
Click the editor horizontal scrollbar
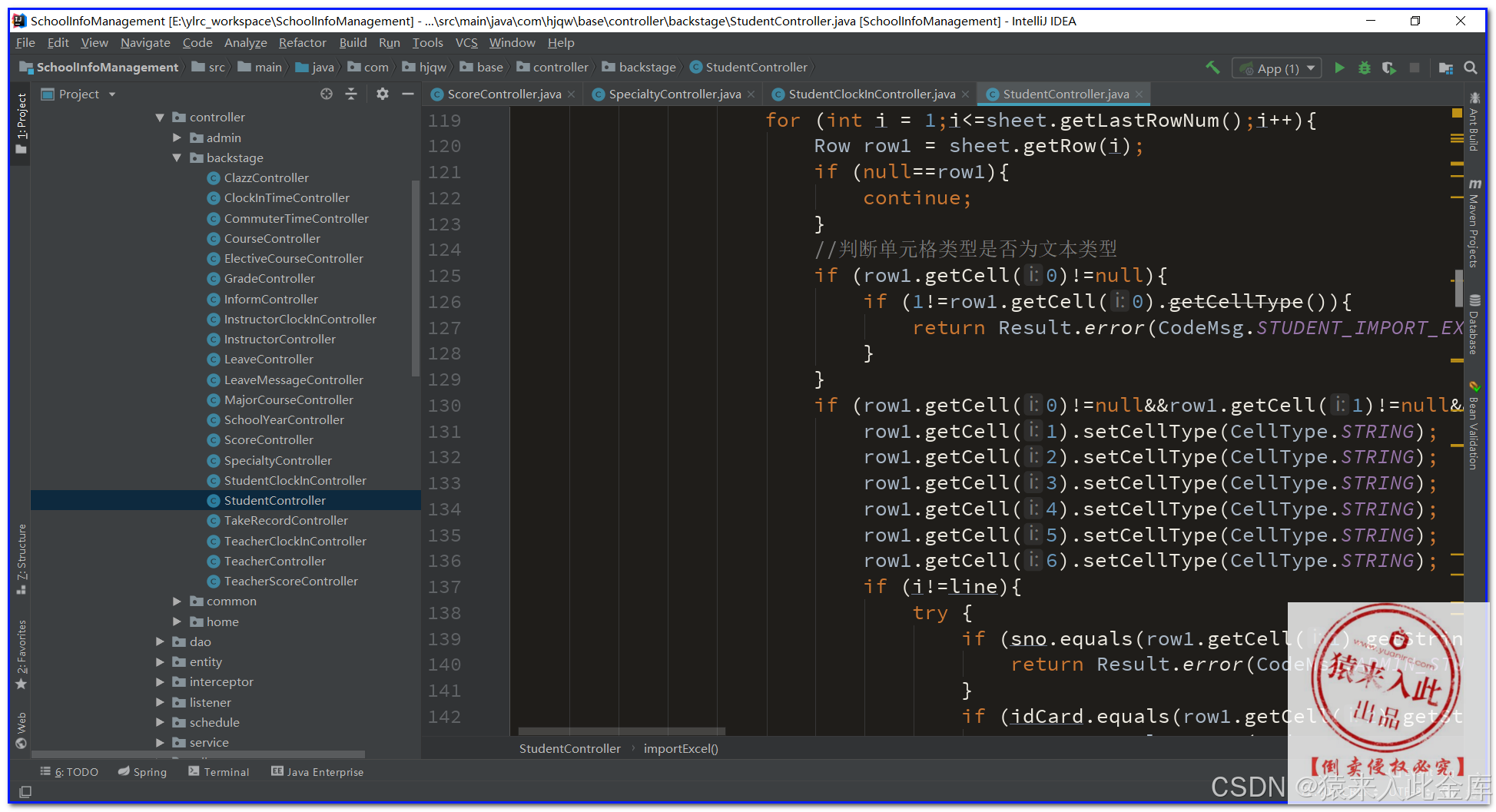(x=622, y=731)
